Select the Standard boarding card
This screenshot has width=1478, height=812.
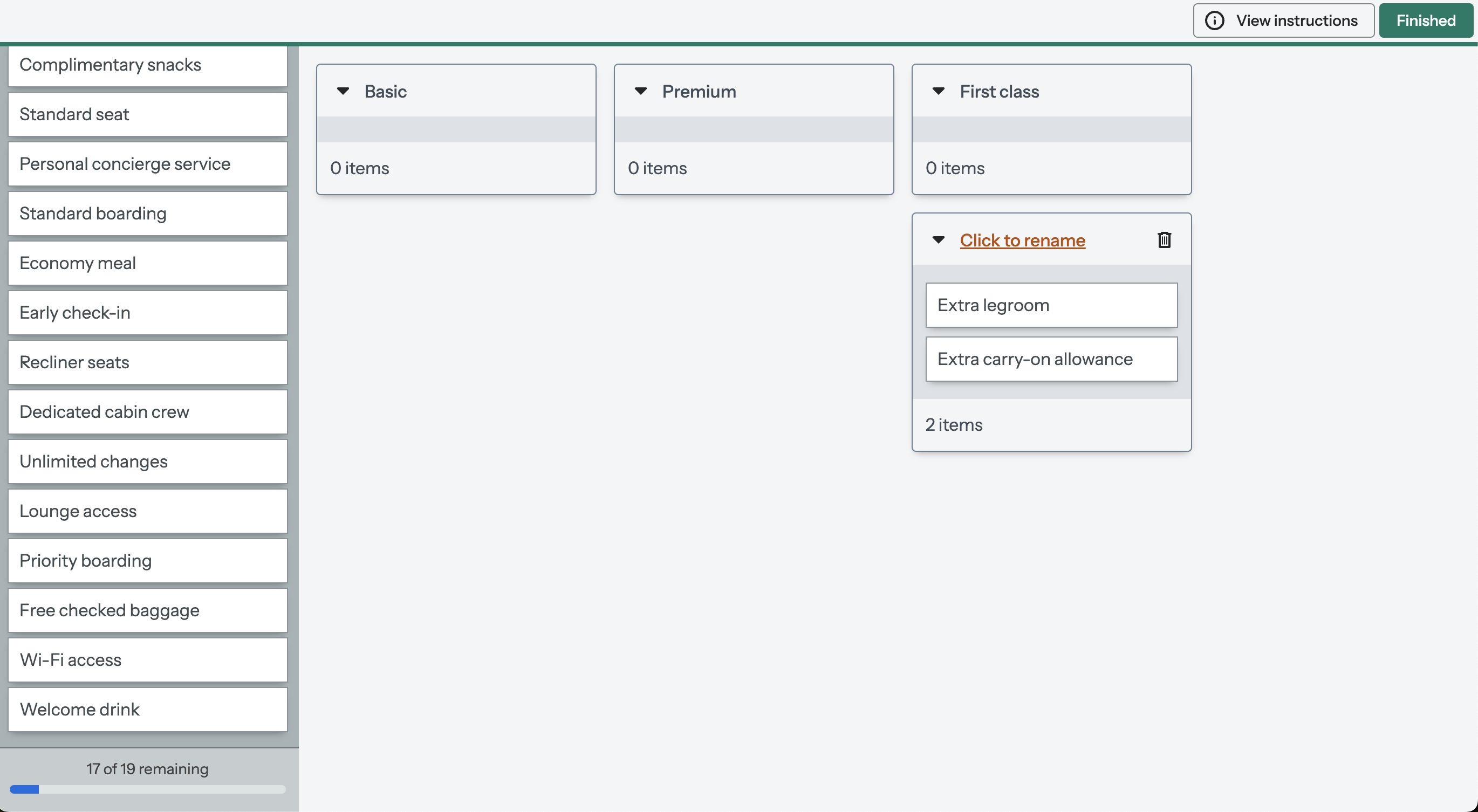coord(147,214)
